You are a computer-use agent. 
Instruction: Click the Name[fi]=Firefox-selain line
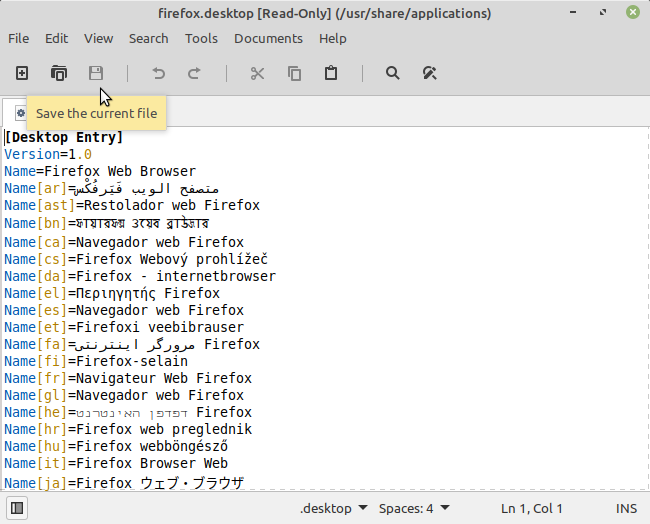[96, 361]
